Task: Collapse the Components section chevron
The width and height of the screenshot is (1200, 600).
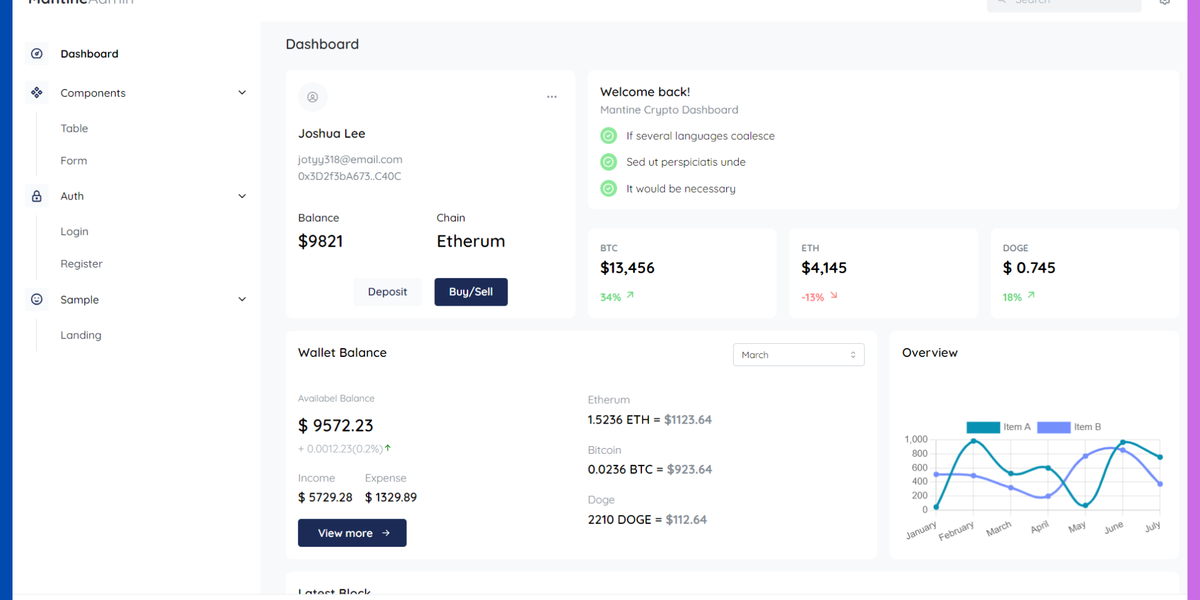Action: coord(241,92)
